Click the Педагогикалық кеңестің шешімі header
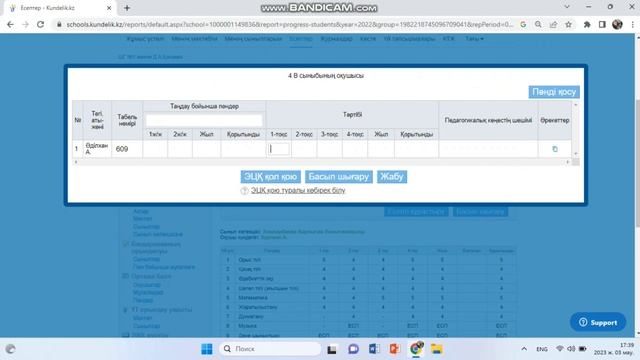The height and width of the screenshot is (360, 640). click(488, 120)
